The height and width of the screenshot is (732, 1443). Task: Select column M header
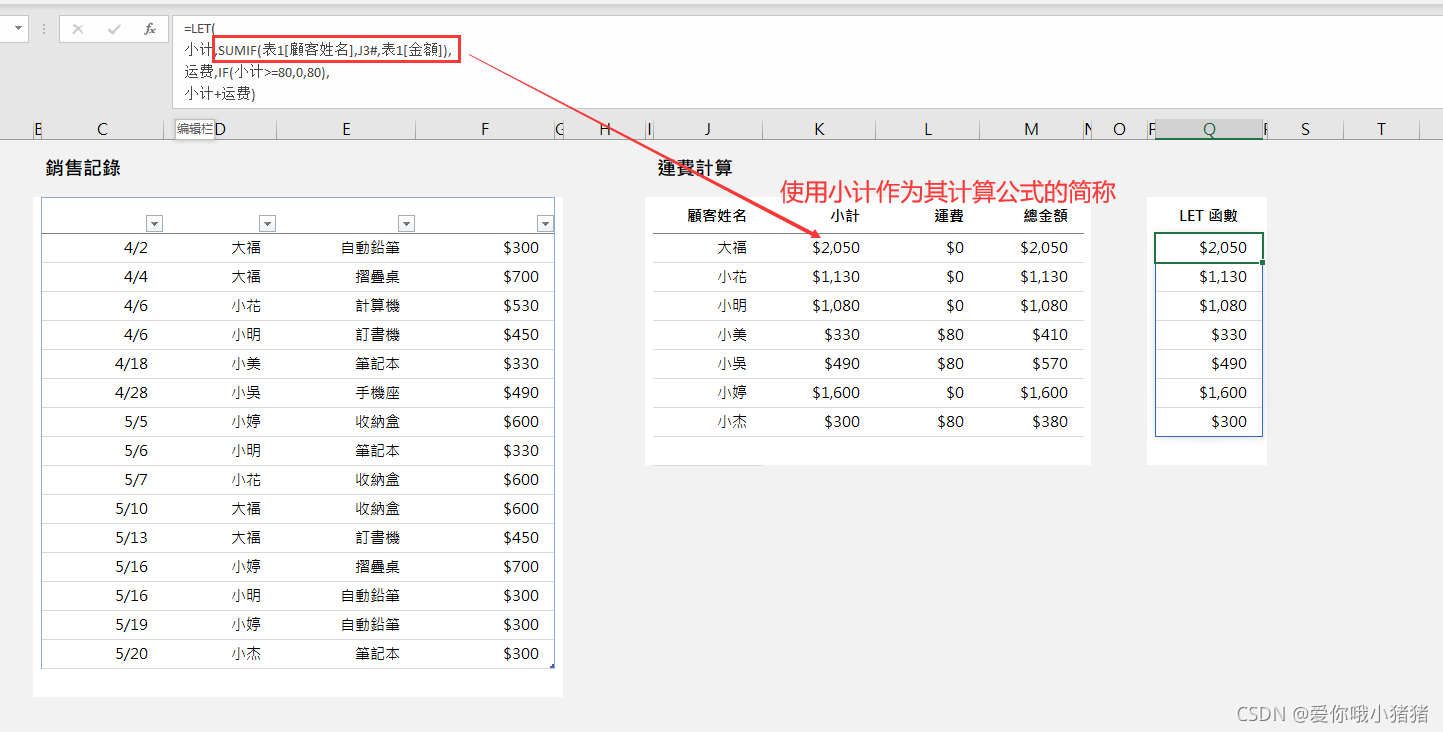1031,129
